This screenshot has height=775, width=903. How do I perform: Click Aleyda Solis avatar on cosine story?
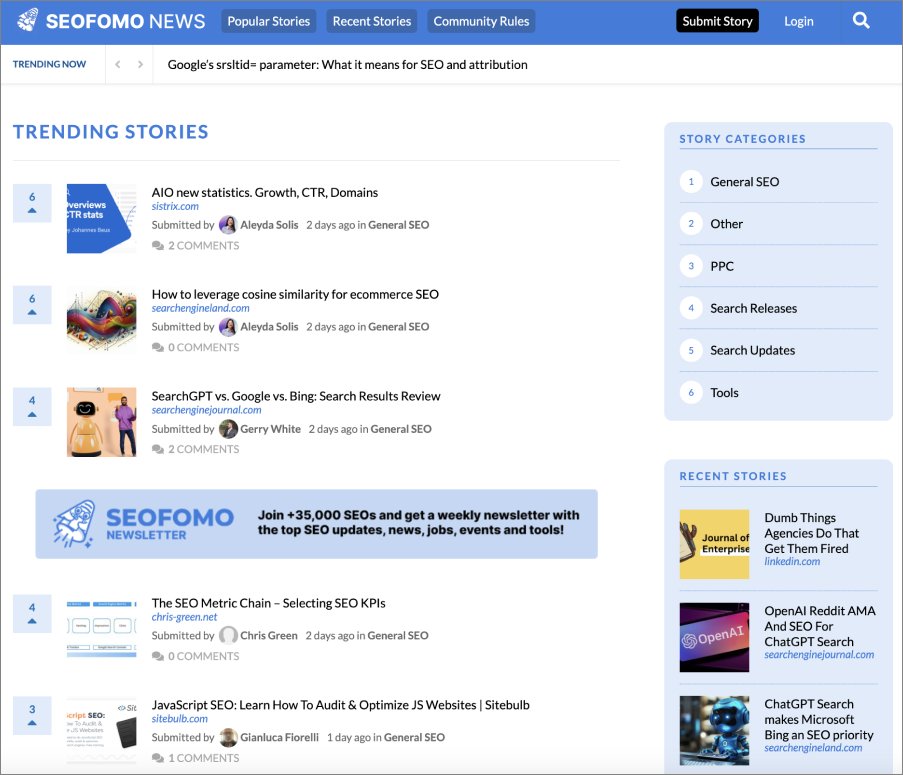coord(228,327)
